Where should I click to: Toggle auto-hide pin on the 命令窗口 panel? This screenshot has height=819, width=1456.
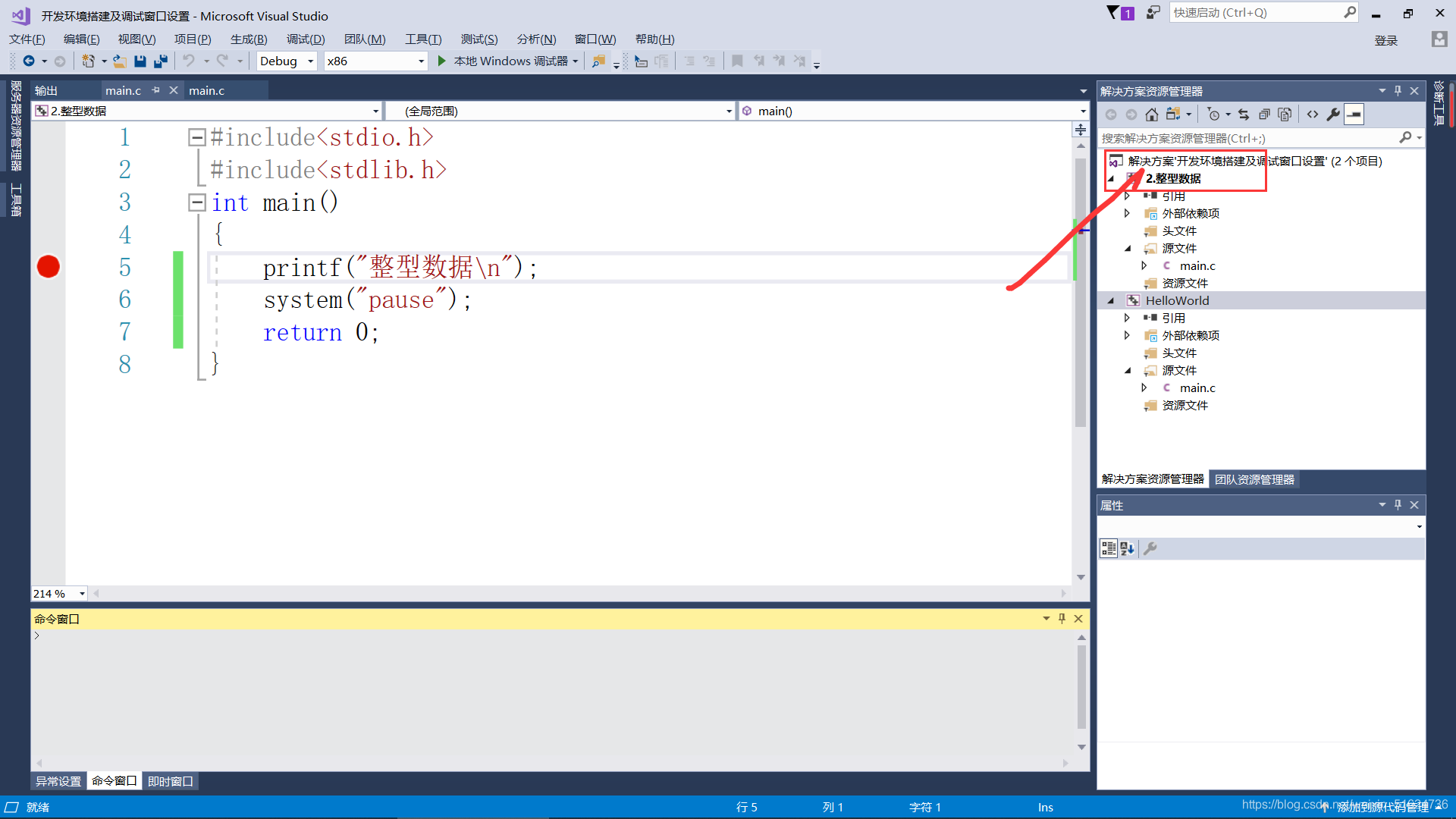pos(1062,619)
